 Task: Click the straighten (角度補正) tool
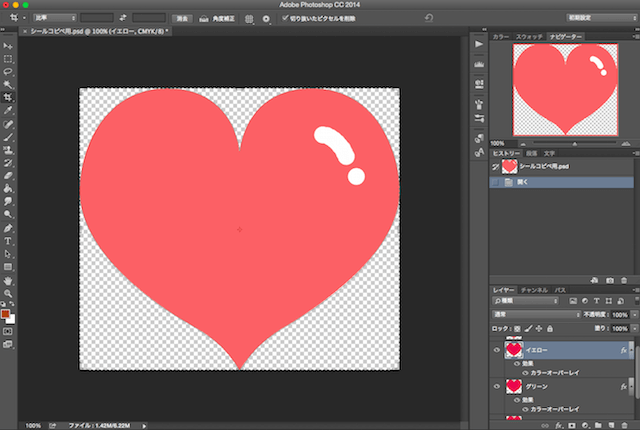coord(217,18)
